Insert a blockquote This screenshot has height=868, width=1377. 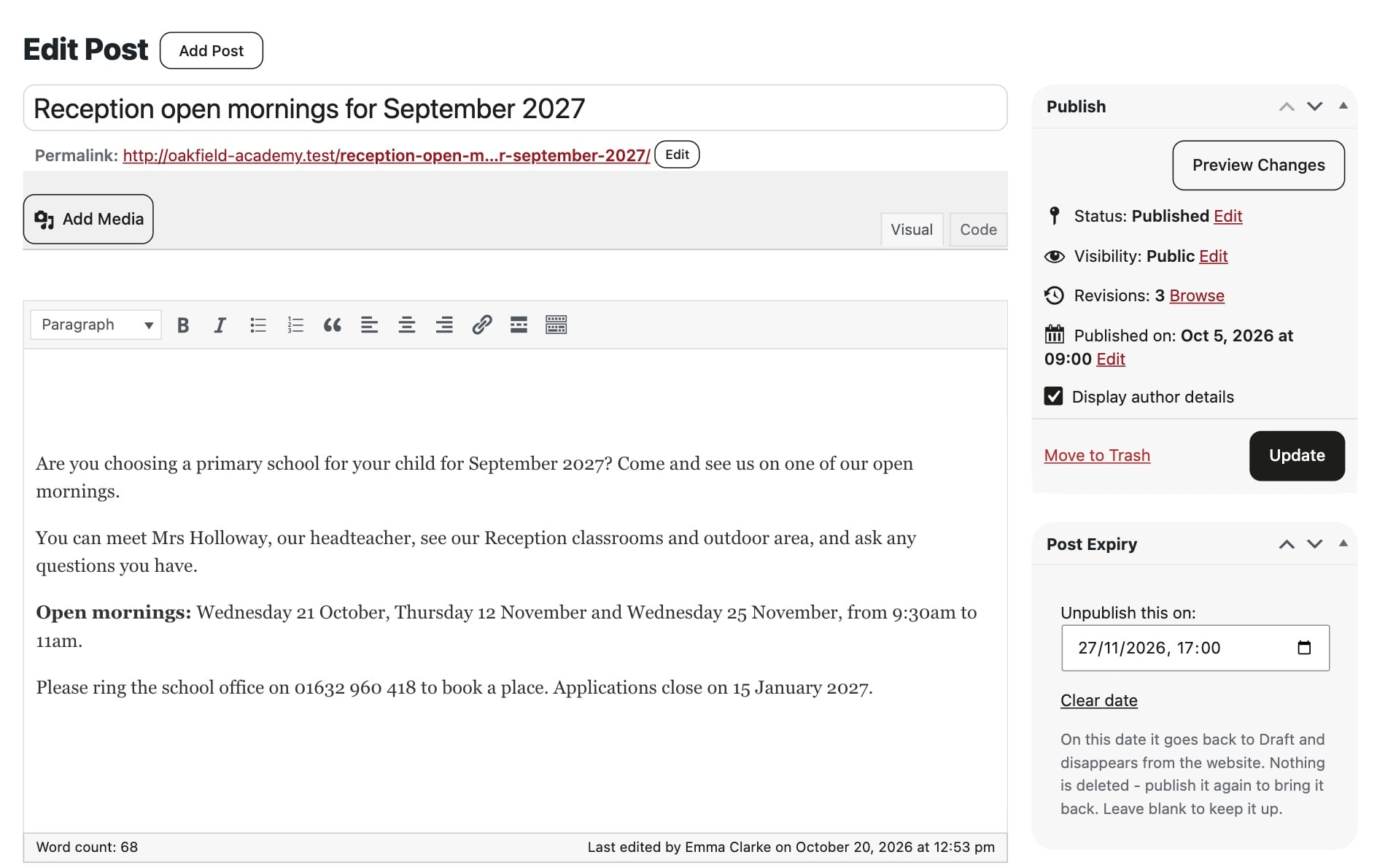(333, 325)
